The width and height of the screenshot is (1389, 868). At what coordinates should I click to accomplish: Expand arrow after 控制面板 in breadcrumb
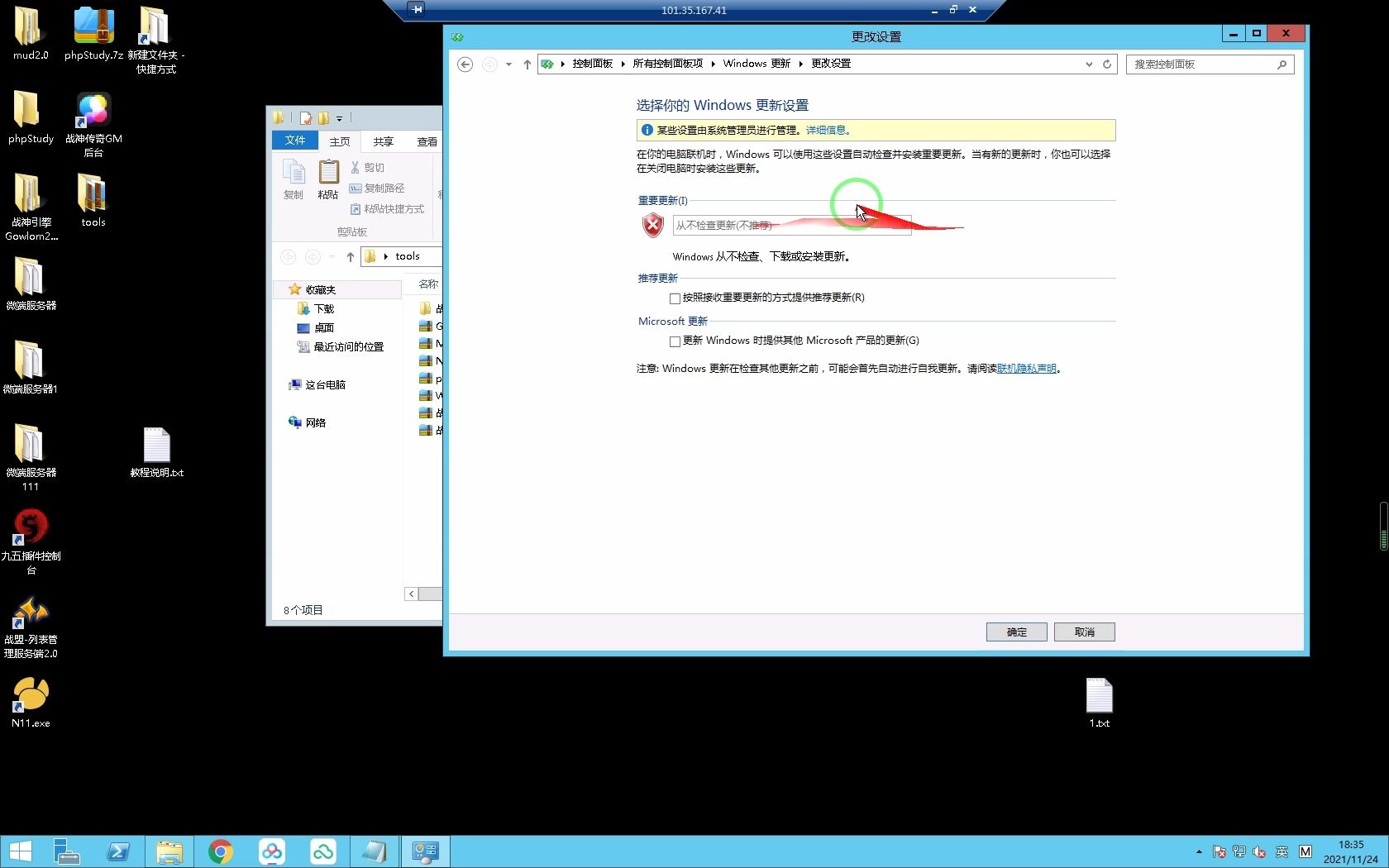coord(623,64)
